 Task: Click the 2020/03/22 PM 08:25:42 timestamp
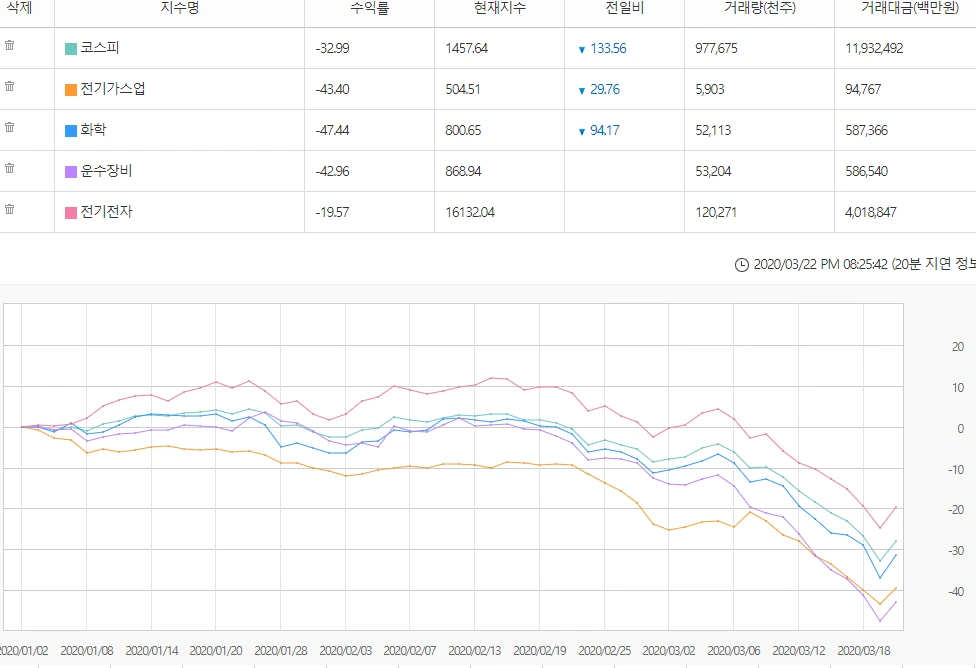tap(820, 265)
